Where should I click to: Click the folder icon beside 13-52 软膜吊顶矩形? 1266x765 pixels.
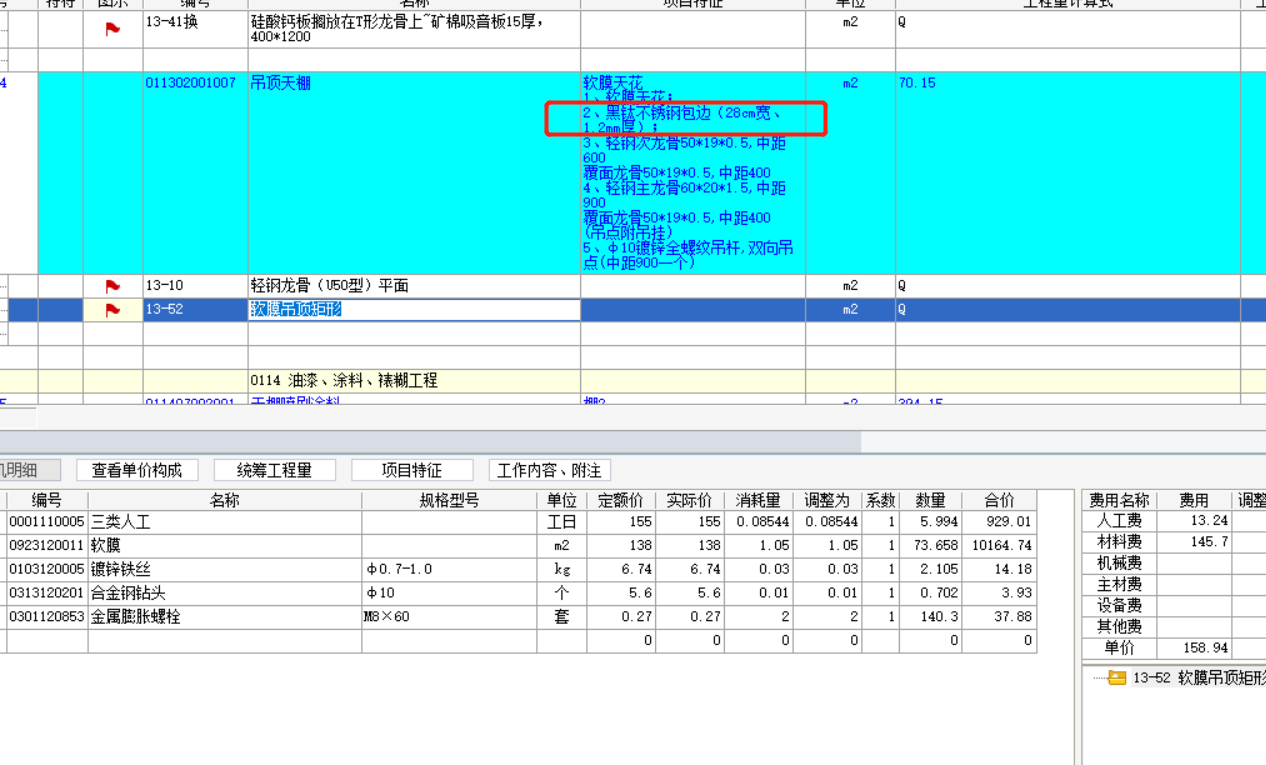pos(1117,678)
